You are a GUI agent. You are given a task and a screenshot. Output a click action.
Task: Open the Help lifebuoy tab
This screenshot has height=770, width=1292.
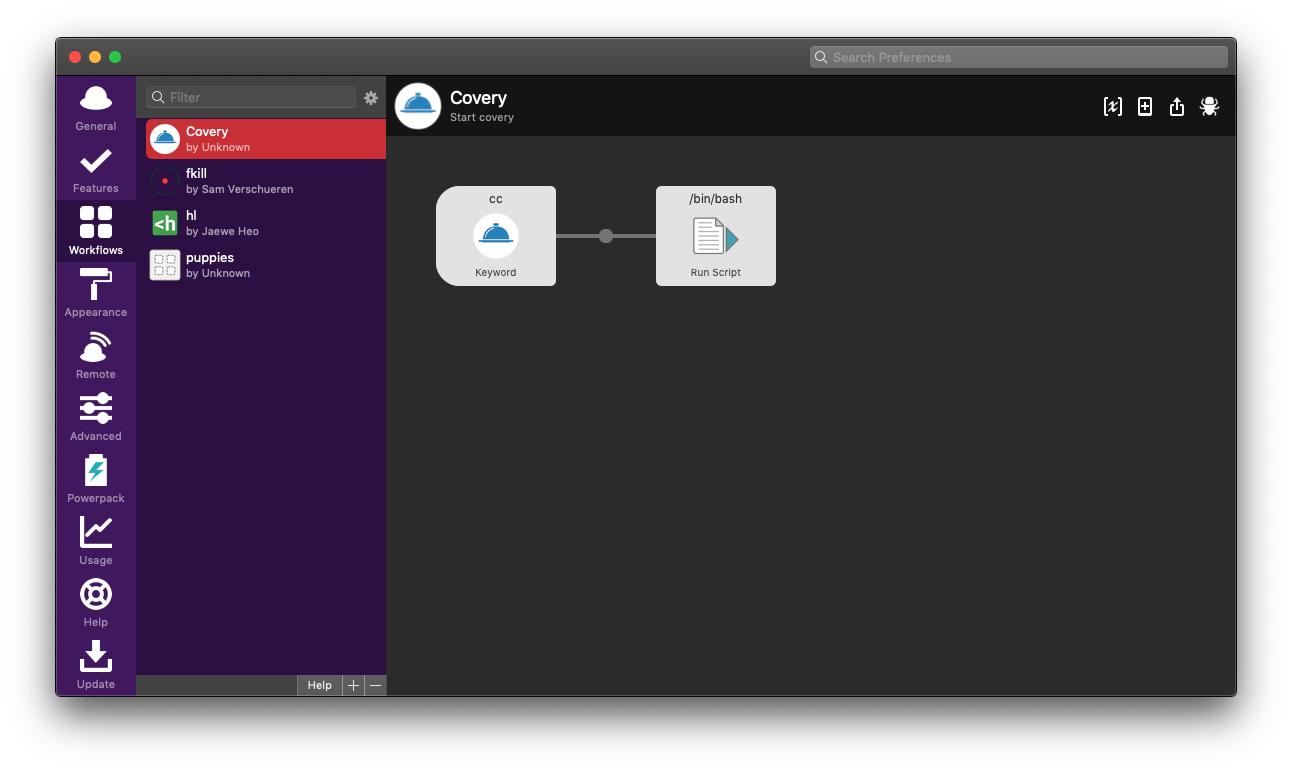[96, 603]
